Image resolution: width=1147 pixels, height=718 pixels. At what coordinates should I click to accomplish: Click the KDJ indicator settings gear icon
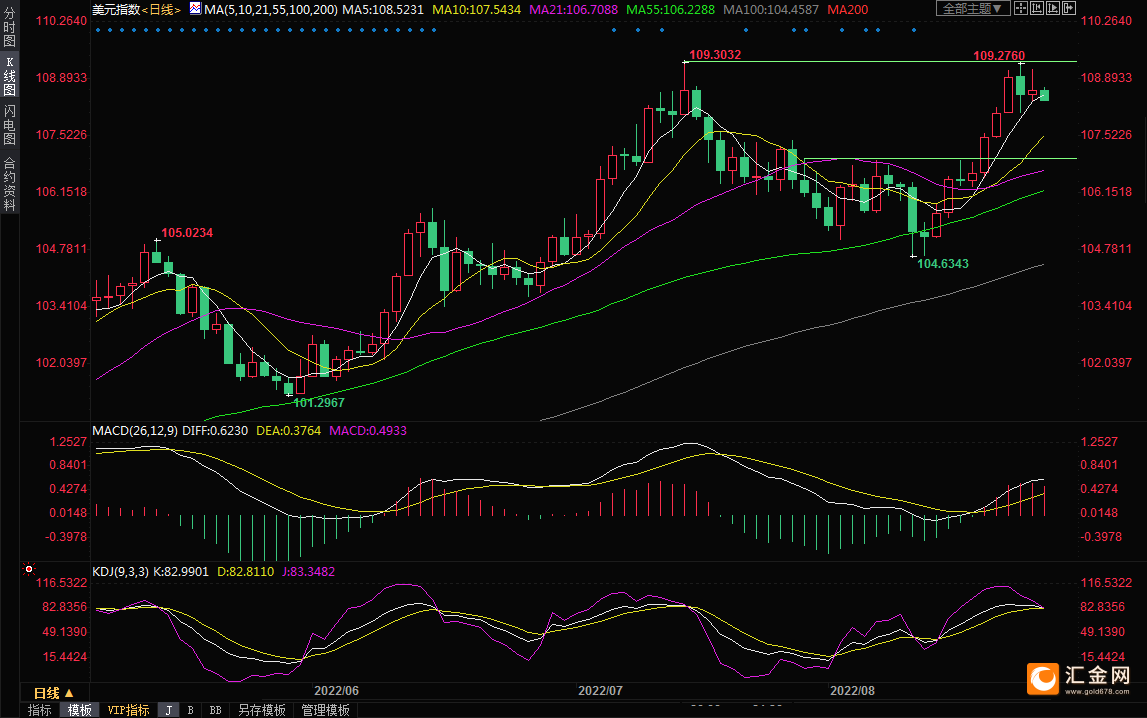(x=27, y=570)
